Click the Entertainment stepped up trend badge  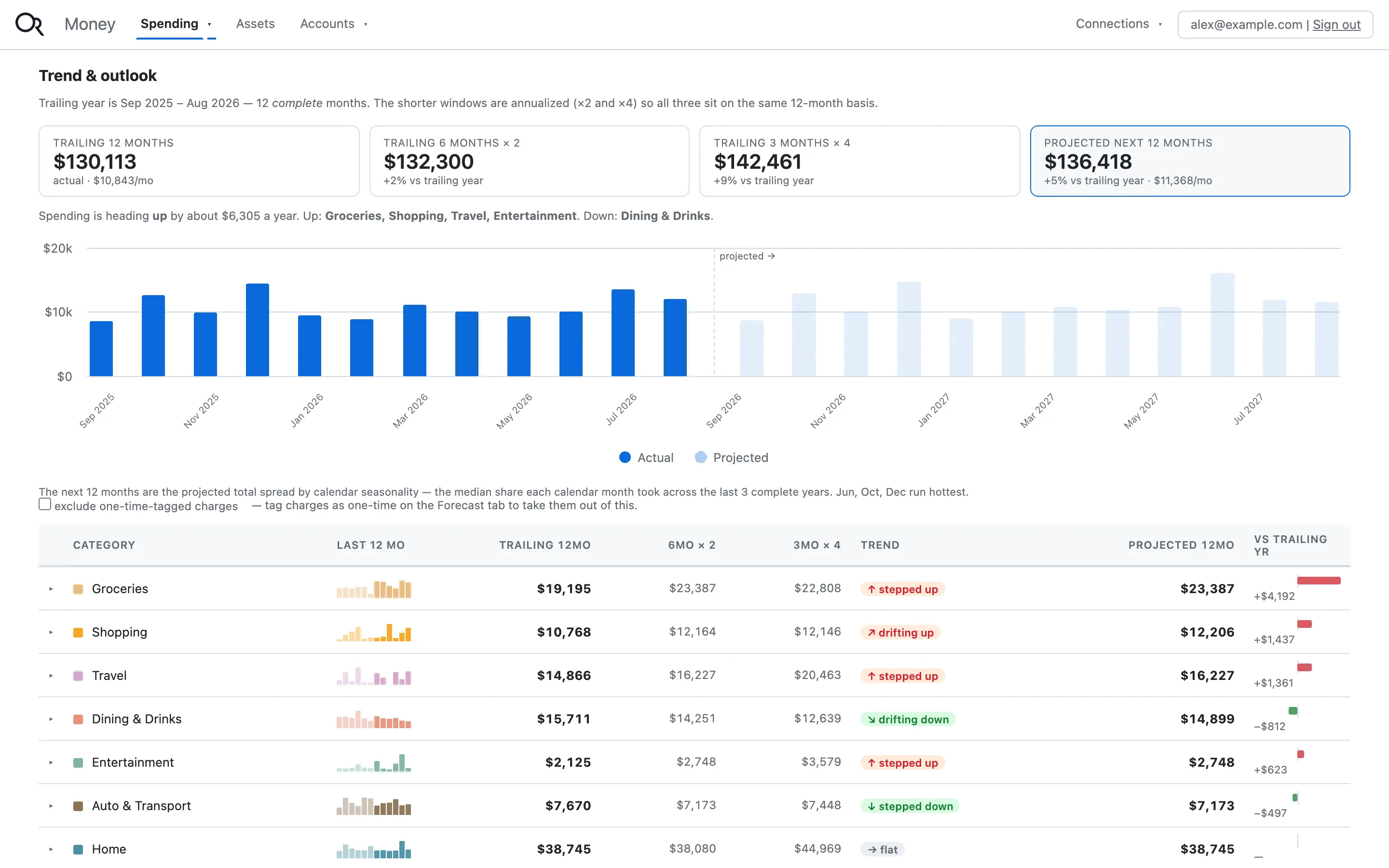902,763
